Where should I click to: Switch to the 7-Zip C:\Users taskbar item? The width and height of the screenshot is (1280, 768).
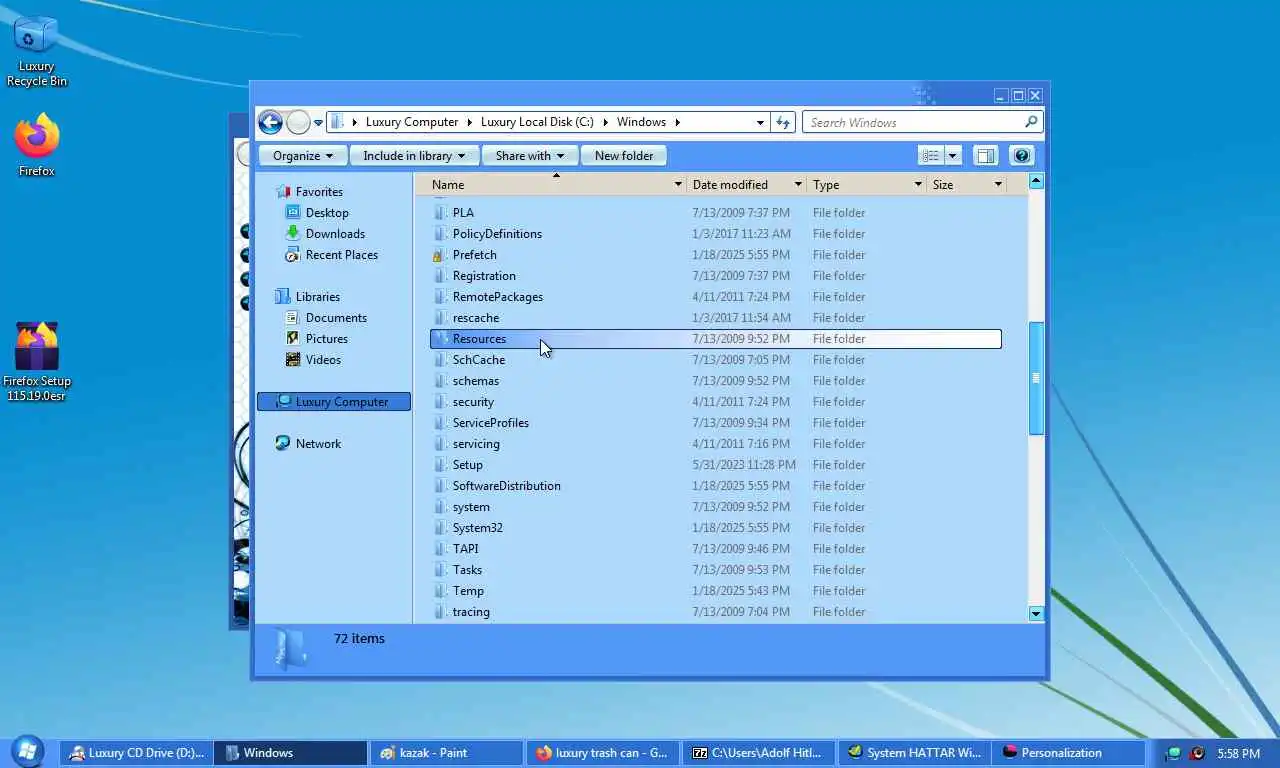coord(758,753)
